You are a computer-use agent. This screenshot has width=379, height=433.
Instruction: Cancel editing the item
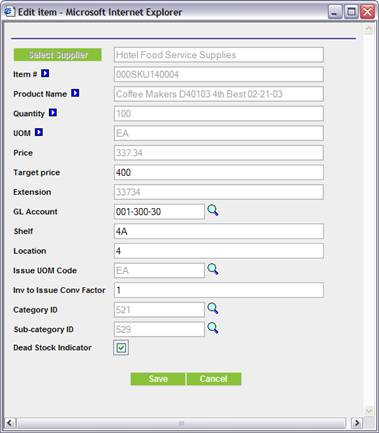click(214, 379)
